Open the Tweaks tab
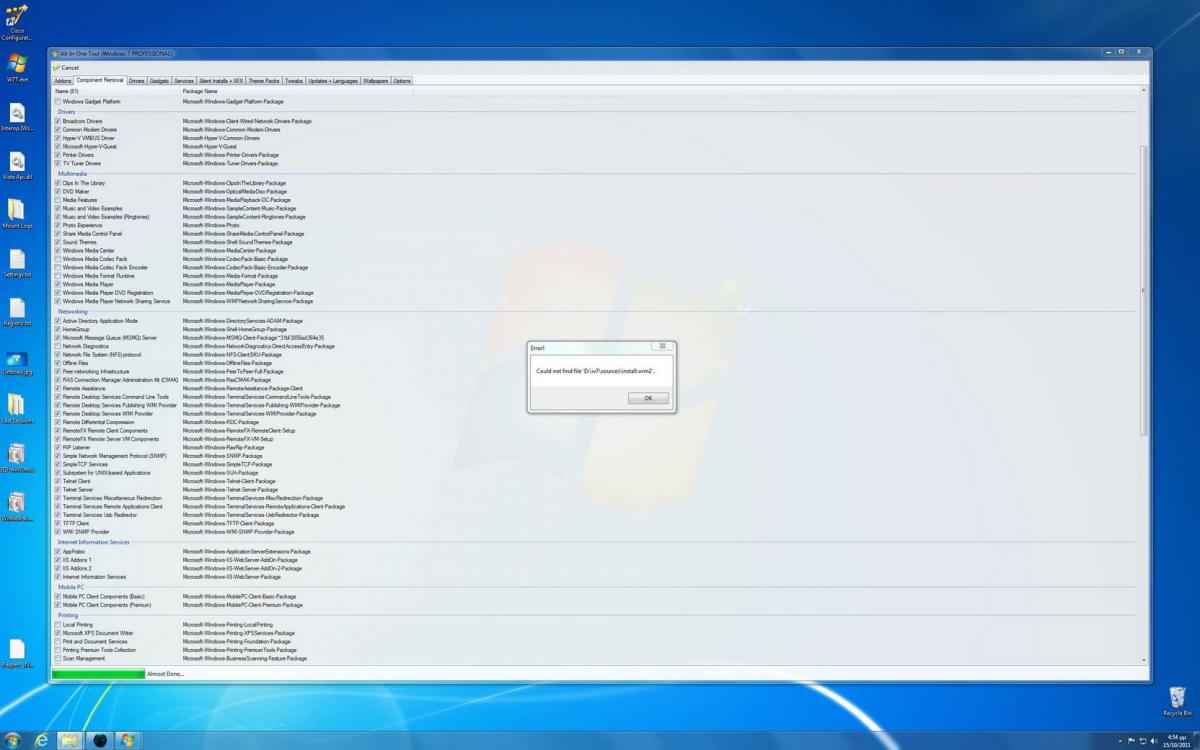Screen dimensions: 1200x750 pos(294,80)
